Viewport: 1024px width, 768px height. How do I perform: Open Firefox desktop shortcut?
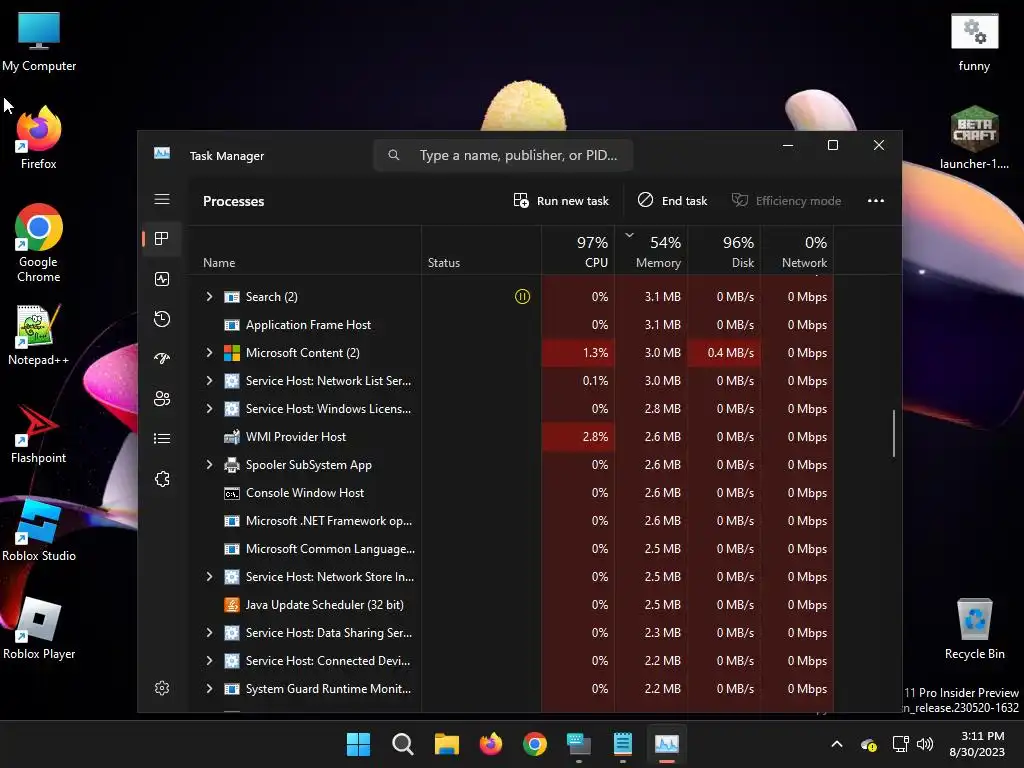coord(39,138)
